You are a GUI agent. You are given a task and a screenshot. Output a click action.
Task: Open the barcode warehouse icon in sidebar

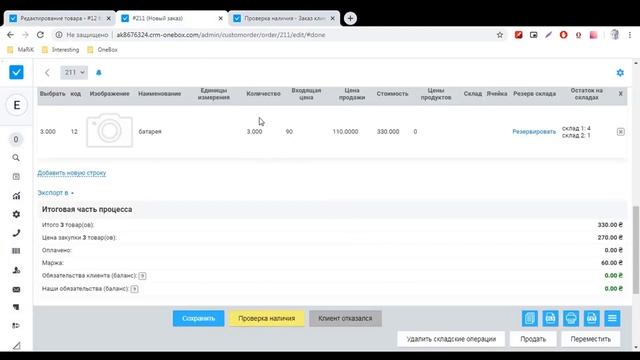click(x=16, y=251)
